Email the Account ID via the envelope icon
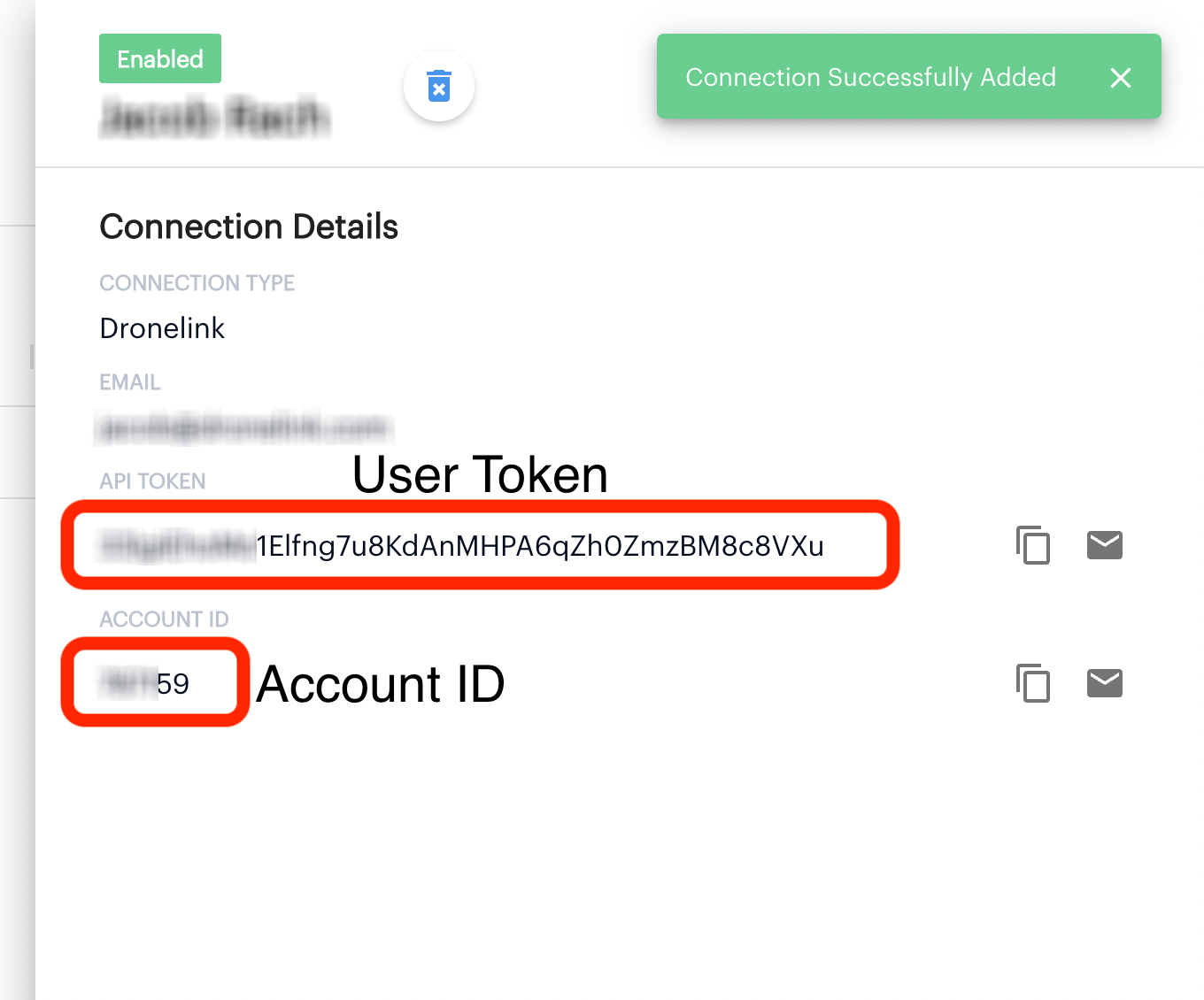This screenshot has height=1000, width=1204. click(1105, 683)
